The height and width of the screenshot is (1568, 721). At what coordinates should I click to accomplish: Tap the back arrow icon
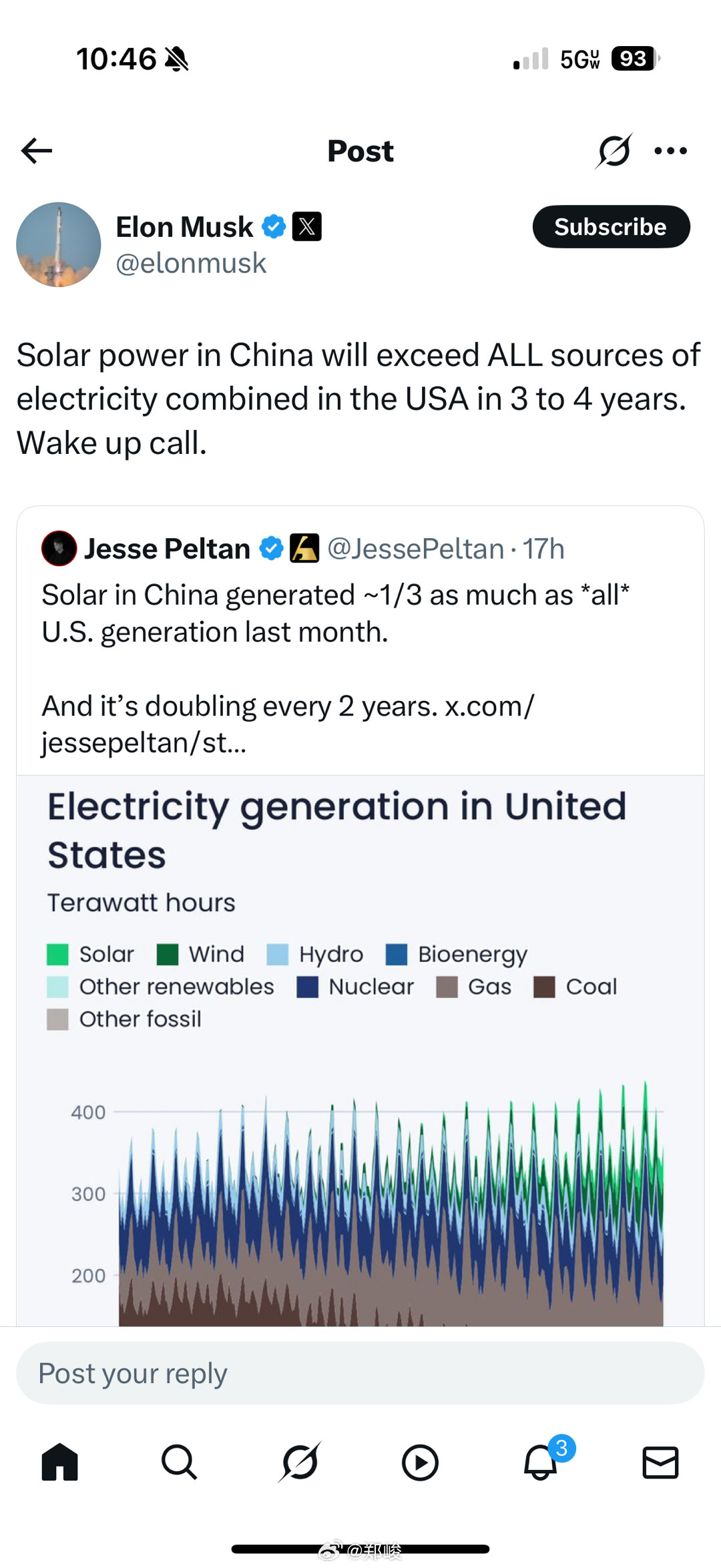point(37,151)
